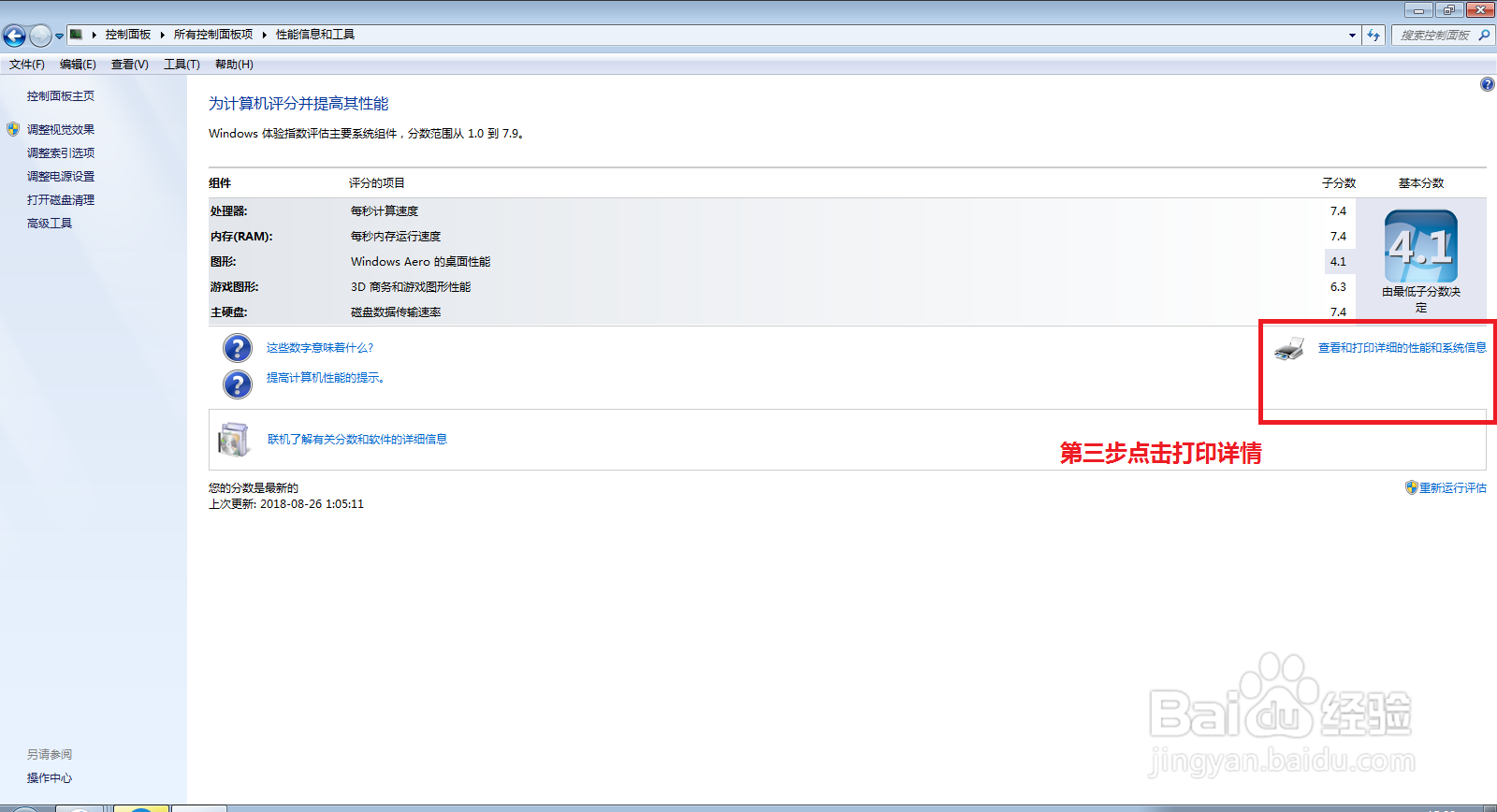Click the 4.1 base score badge

coord(1421,247)
